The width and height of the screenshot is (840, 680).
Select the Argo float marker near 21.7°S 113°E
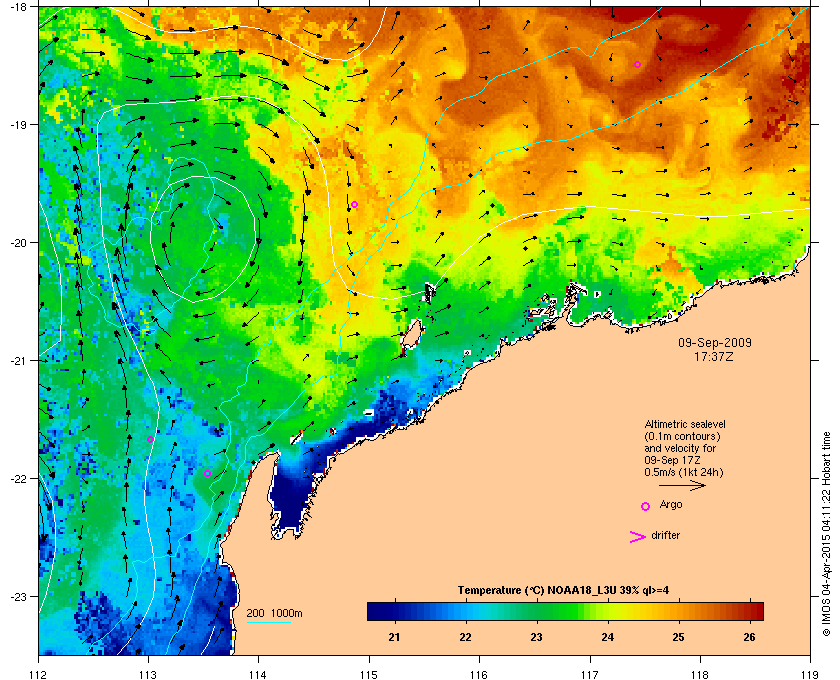[151, 439]
